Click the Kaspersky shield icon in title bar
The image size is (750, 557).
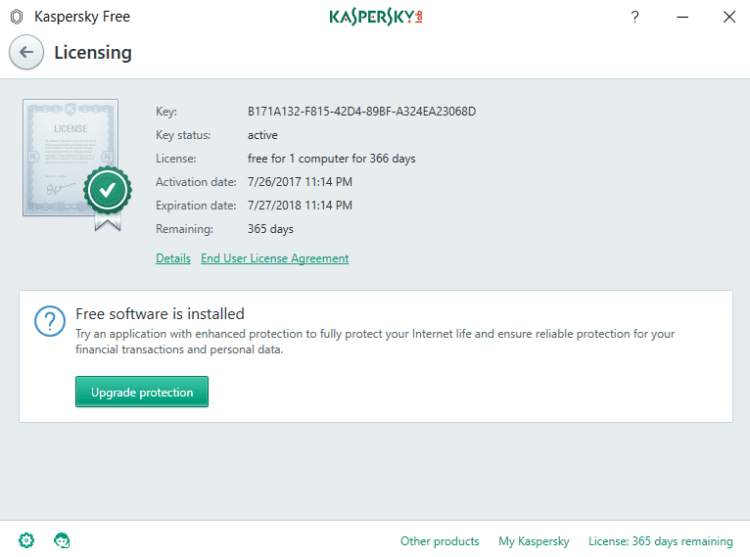coord(17,17)
